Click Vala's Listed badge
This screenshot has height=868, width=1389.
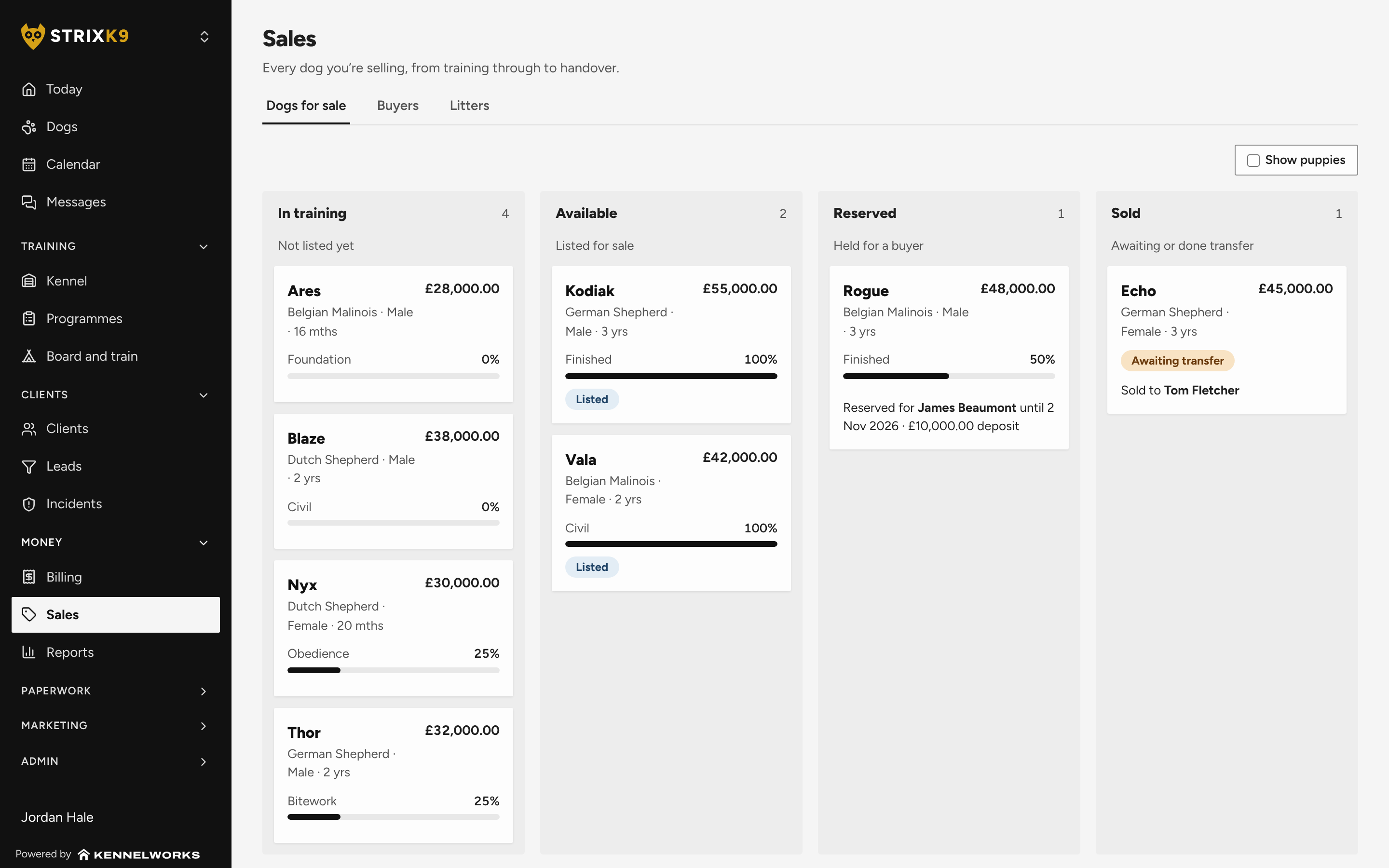point(592,567)
